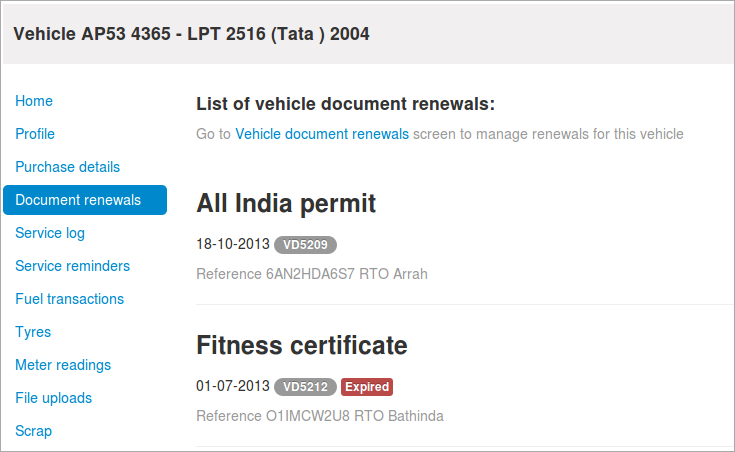
Task: Click the VD5209 badge
Action: click(x=305, y=245)
